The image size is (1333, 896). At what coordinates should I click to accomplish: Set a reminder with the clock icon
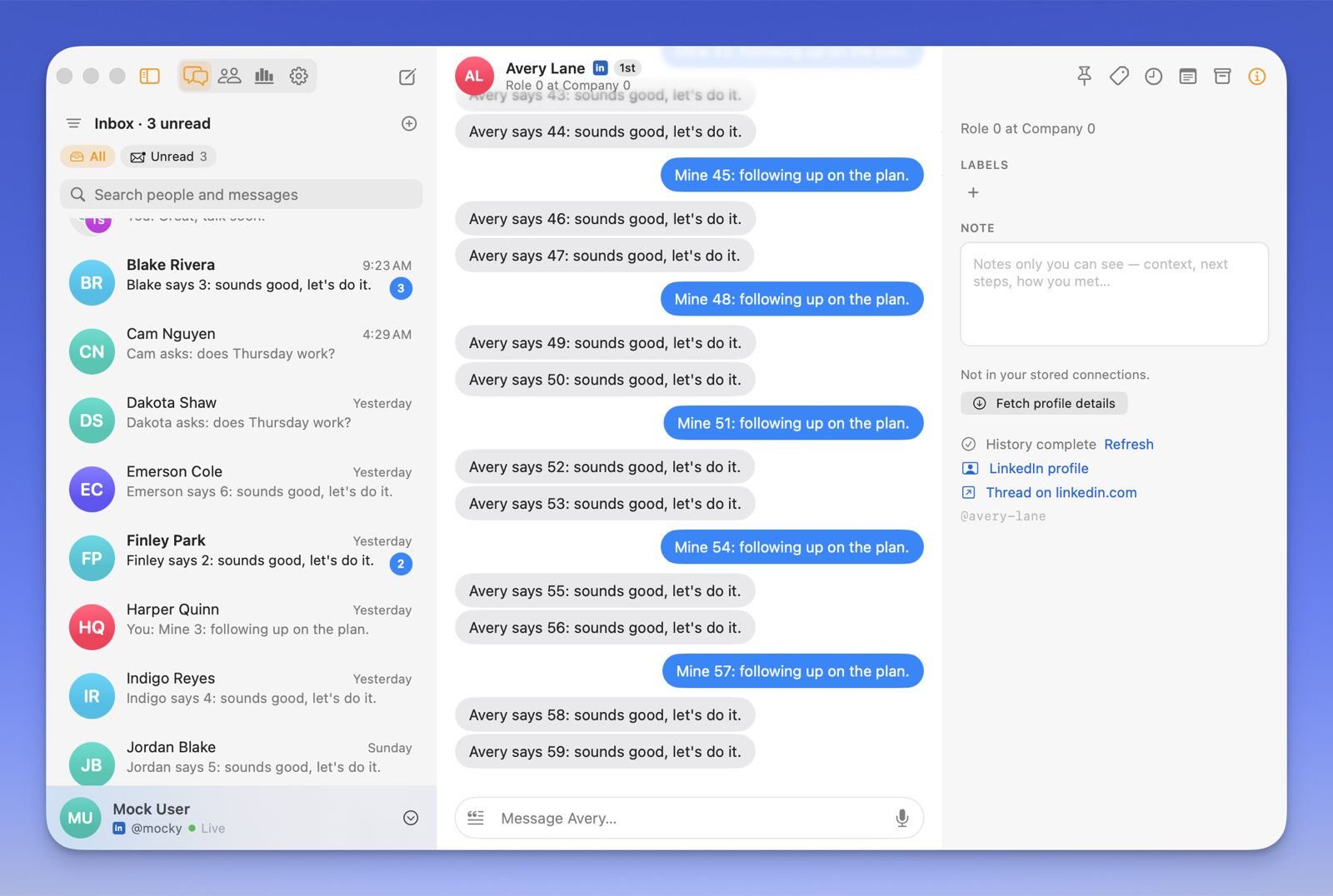1154,77
